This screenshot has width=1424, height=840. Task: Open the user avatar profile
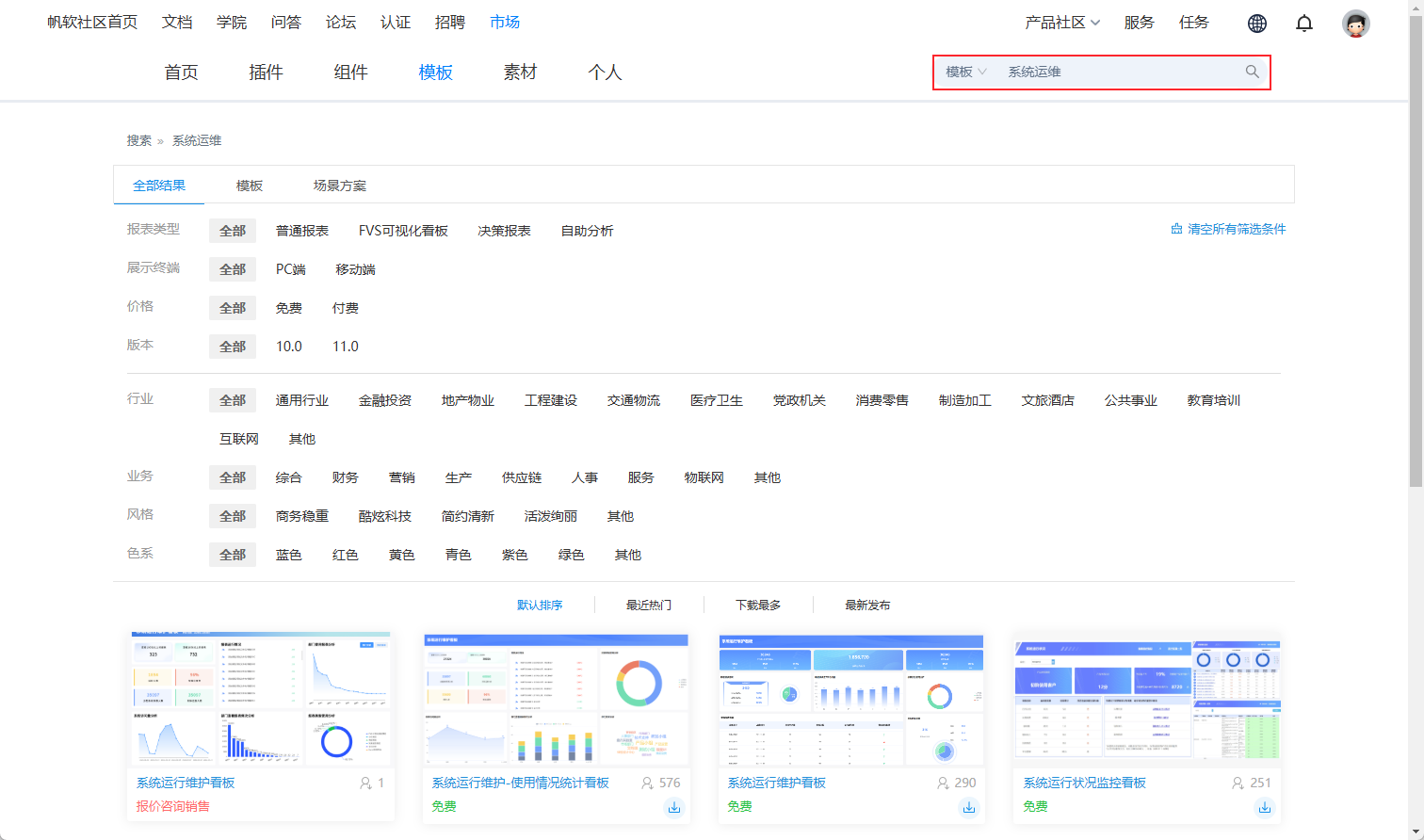pyautogui.click(x=1355, y=24)
